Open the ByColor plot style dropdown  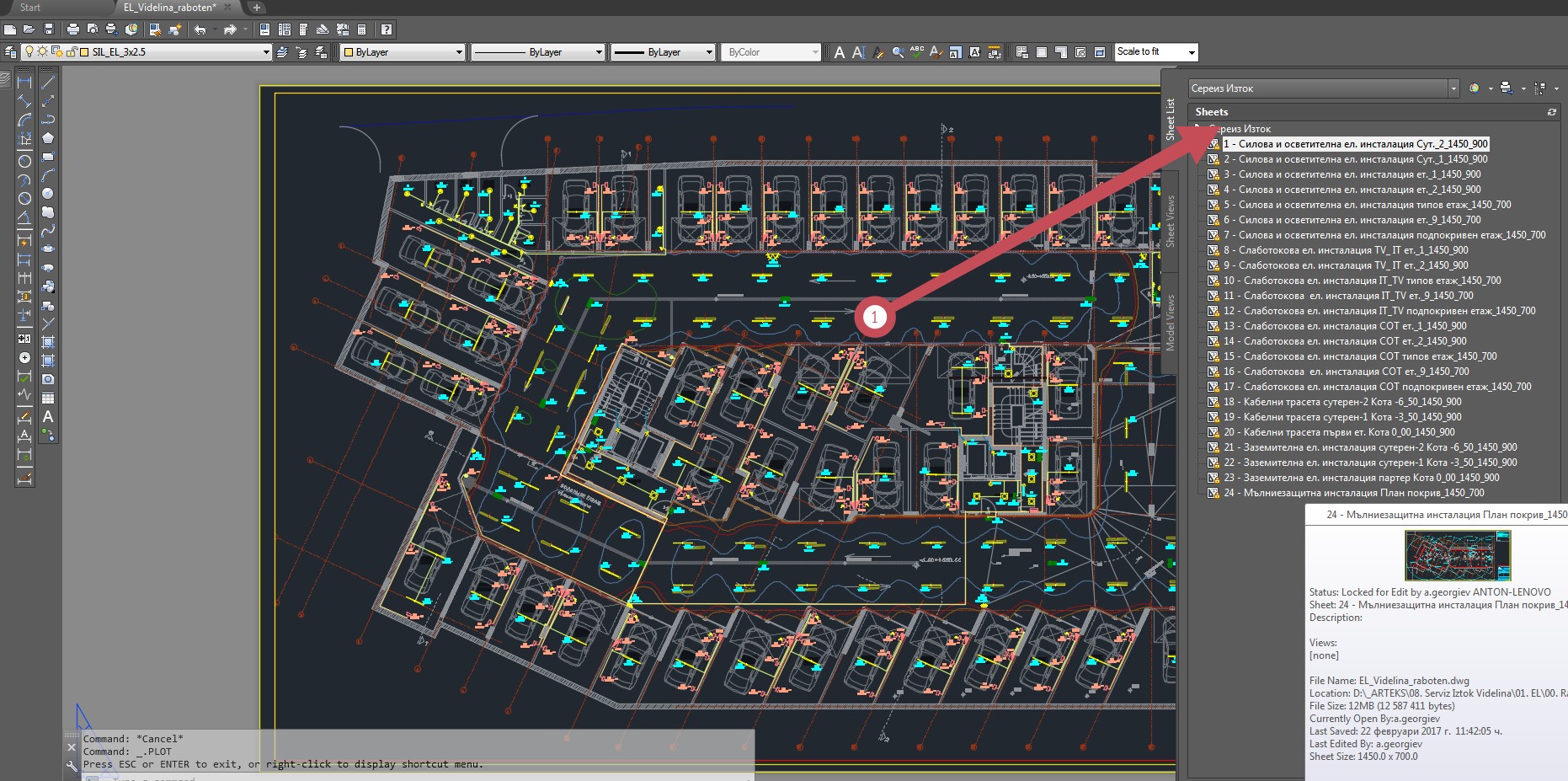pos(814,52)
